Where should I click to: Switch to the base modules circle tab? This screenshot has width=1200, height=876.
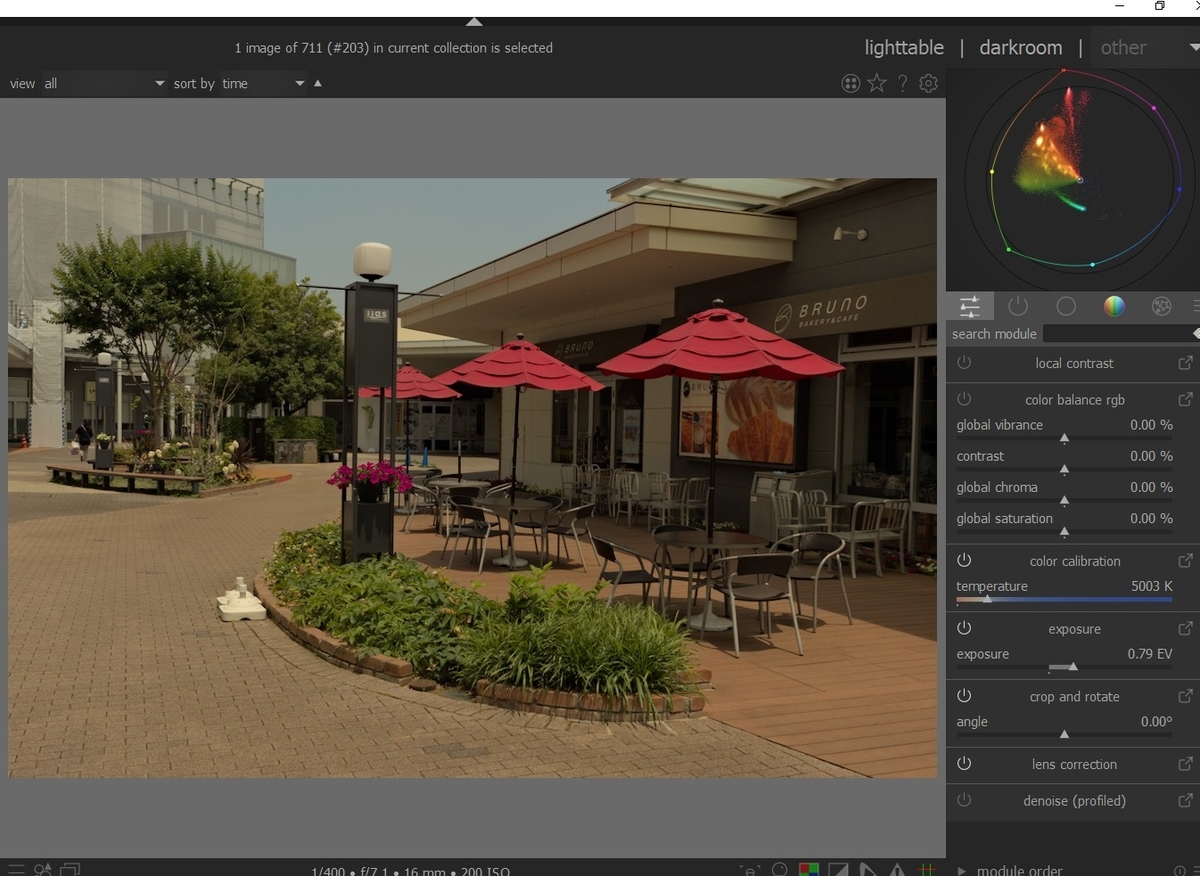coord(1066,306)
